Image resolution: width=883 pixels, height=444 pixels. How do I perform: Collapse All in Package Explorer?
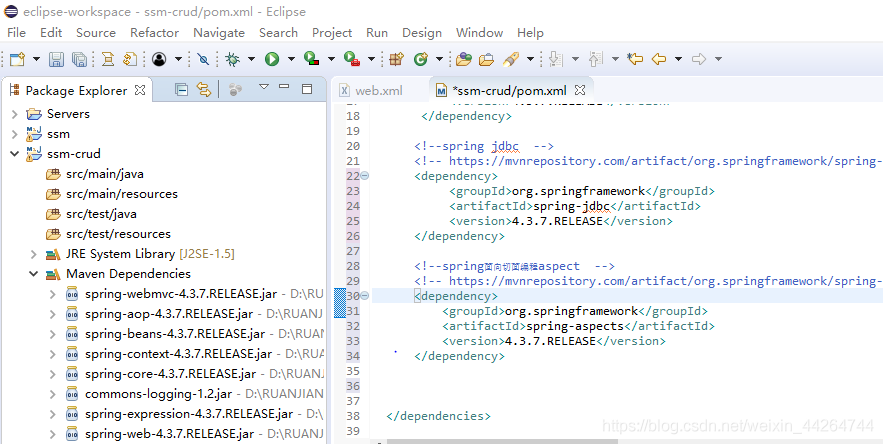click(181, 89)
